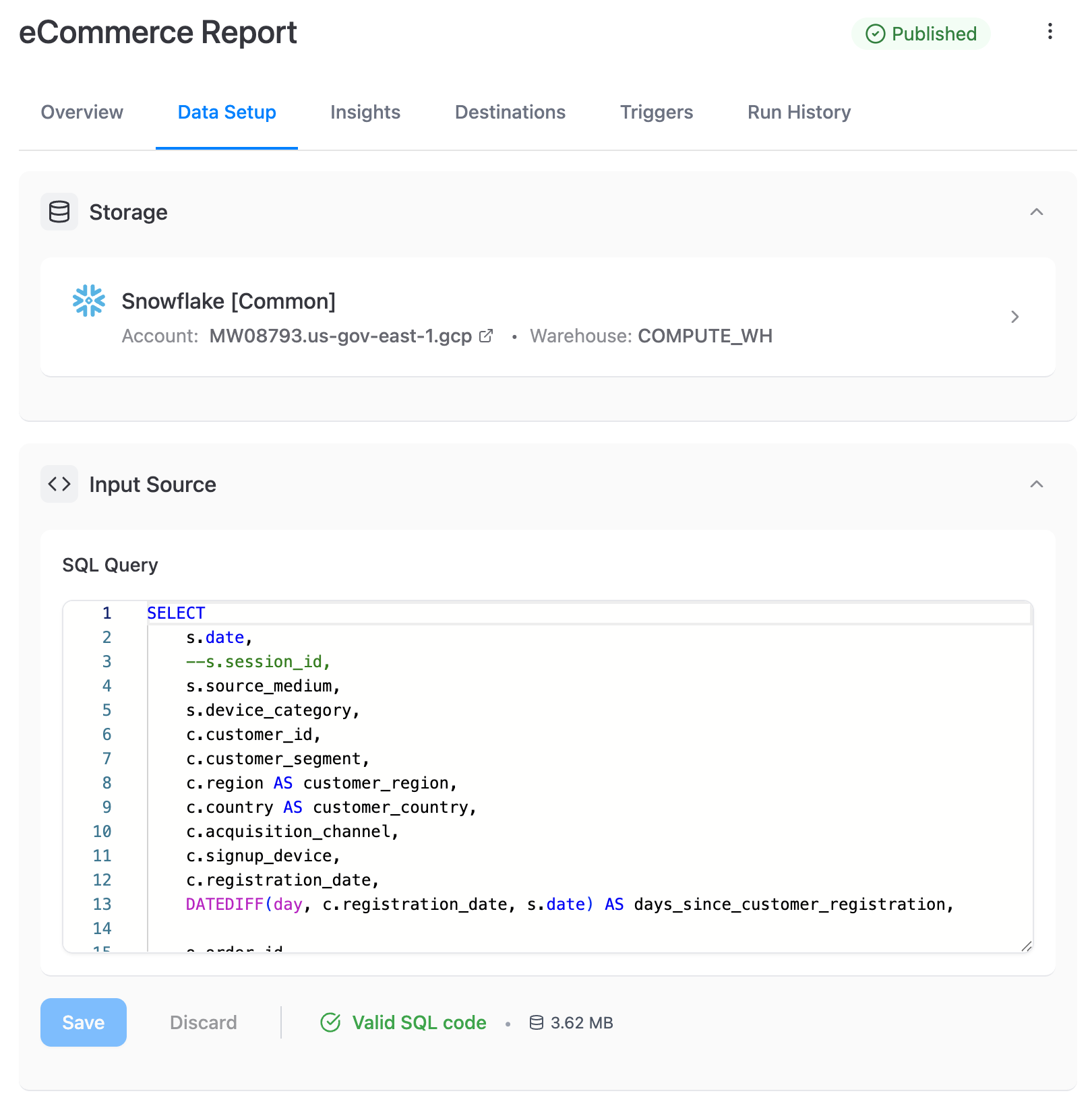Click the SQL editor resize handle
The image size is (1092, 1108).
pos(1026,946)
